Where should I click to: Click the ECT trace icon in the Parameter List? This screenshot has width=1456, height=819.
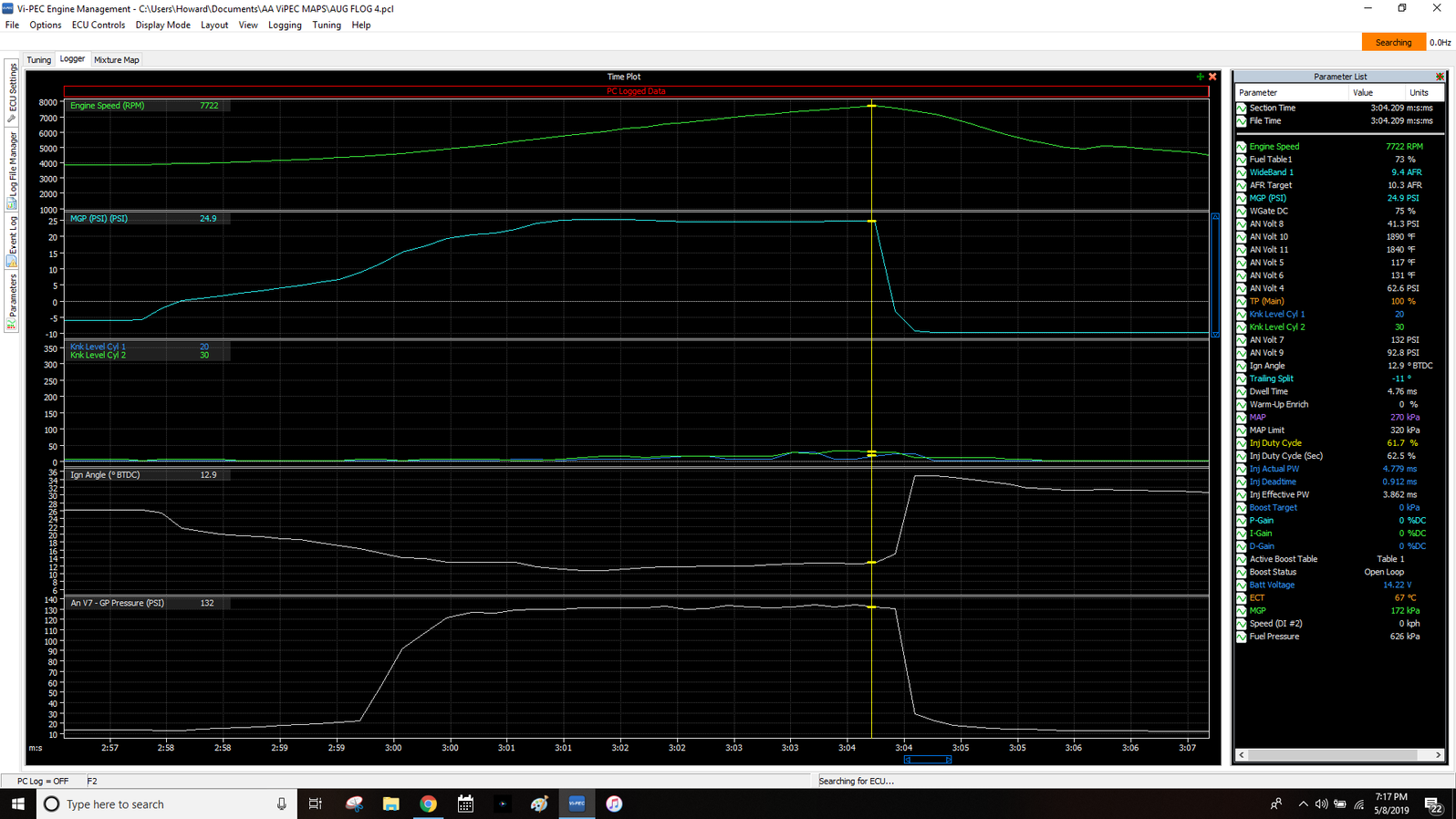pyautogui.click(x=1242, y=597)
